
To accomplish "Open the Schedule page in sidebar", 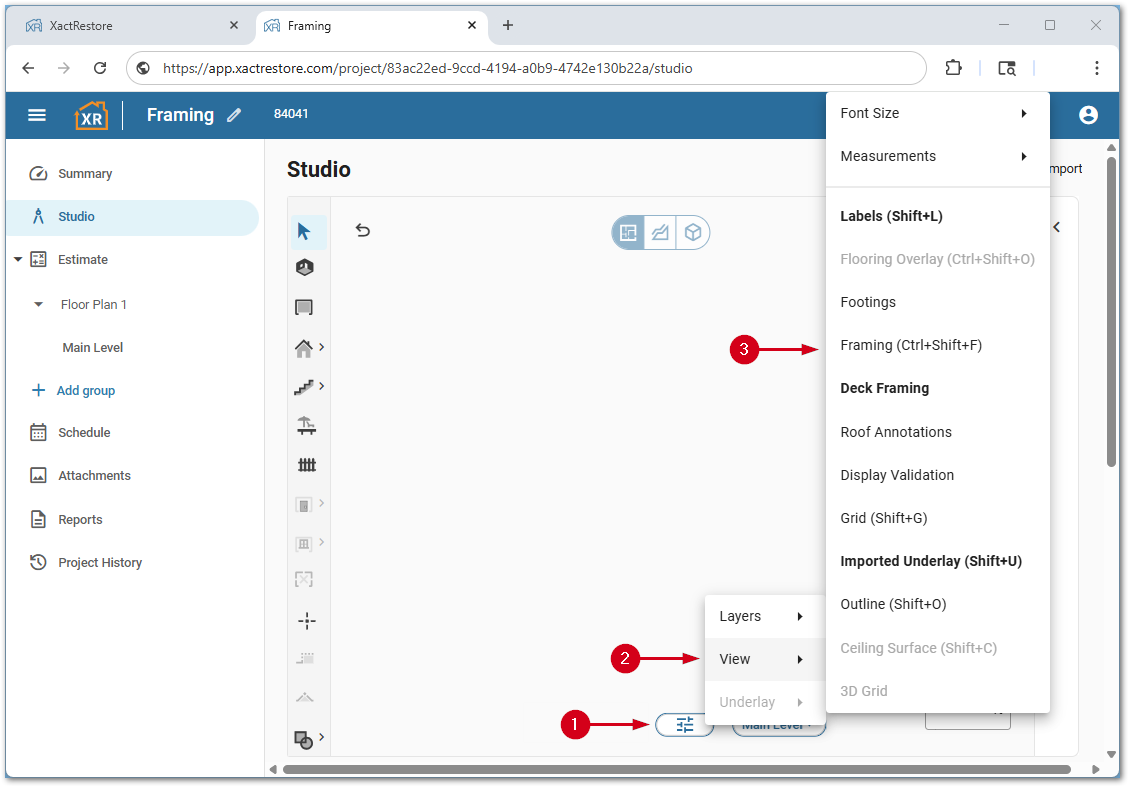I will click(x=84, y=433).
